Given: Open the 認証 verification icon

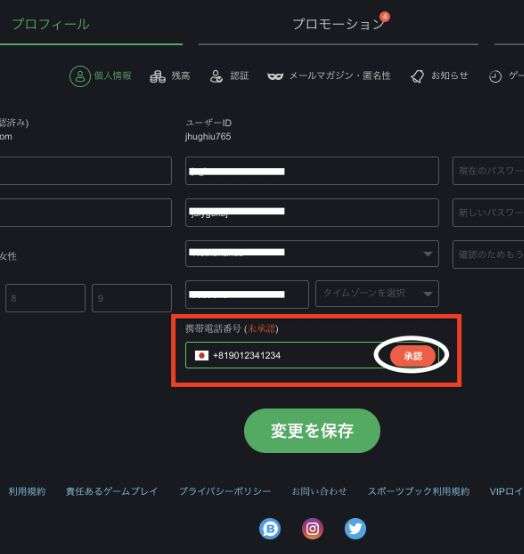Looking at the screenshot, I should coord(216,76).
